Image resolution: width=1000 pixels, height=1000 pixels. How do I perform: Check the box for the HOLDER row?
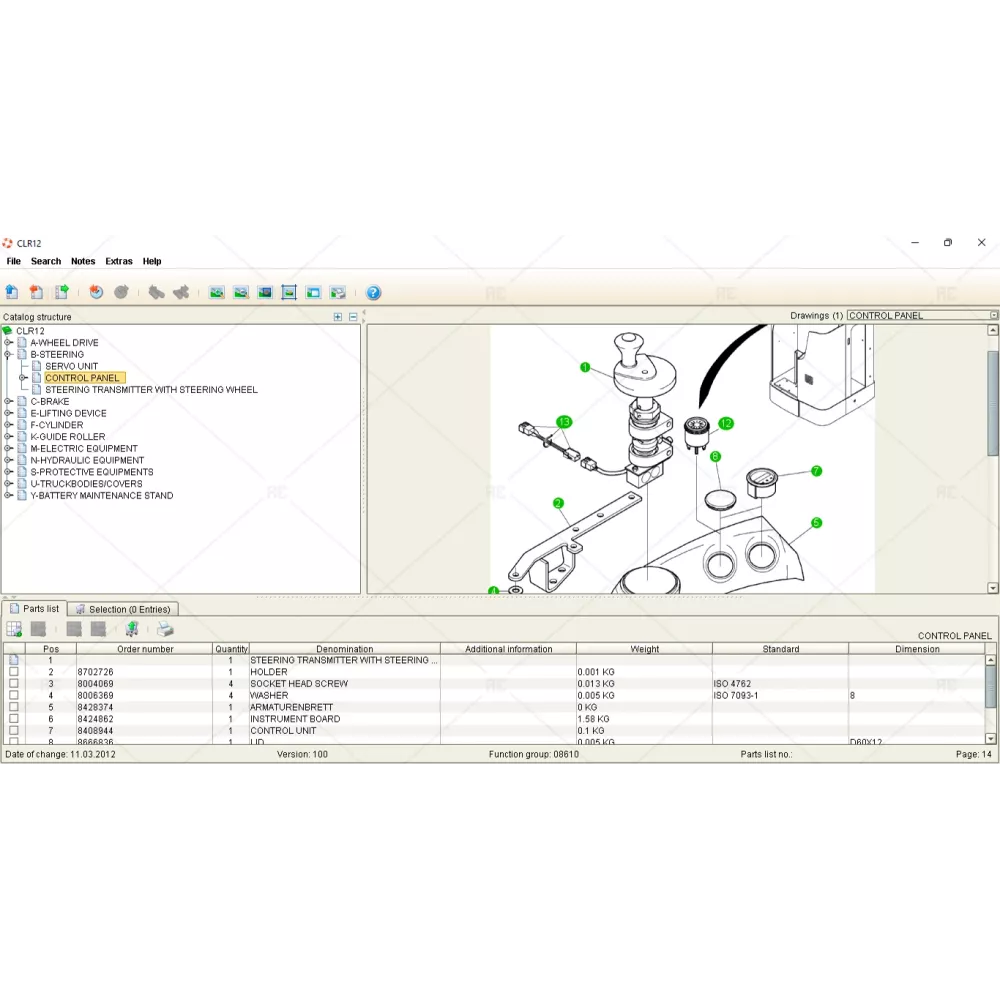(14, 672)
